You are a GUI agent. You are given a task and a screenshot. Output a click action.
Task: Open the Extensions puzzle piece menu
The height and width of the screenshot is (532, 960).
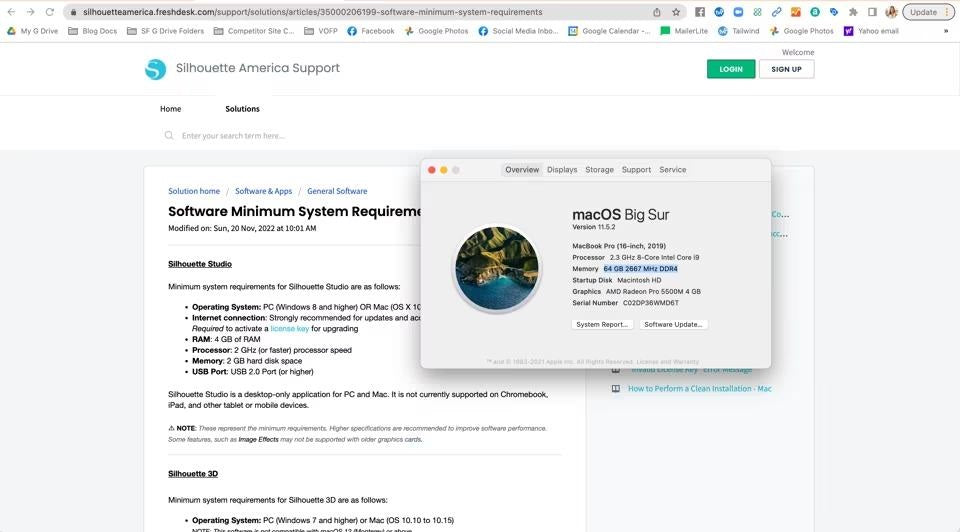[853, 12]
